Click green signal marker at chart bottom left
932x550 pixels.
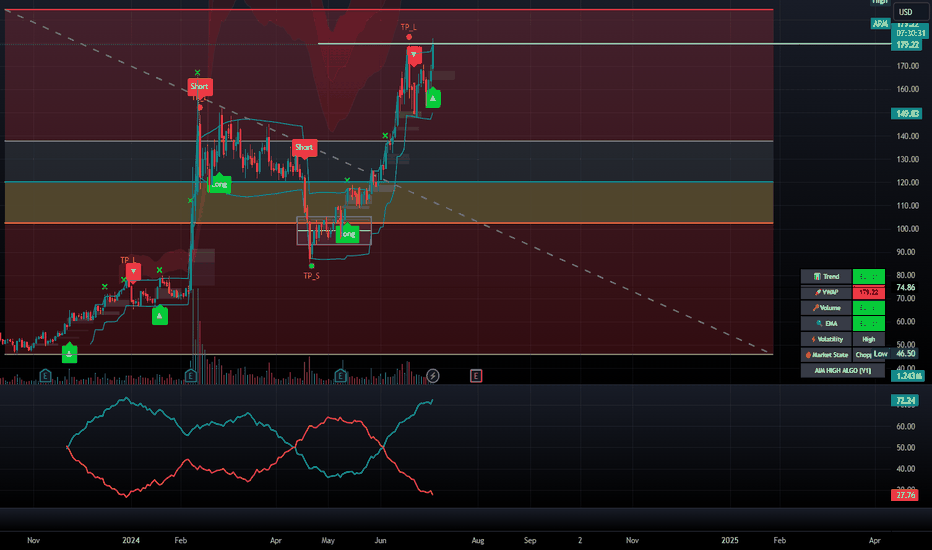[x=70, y=354]
